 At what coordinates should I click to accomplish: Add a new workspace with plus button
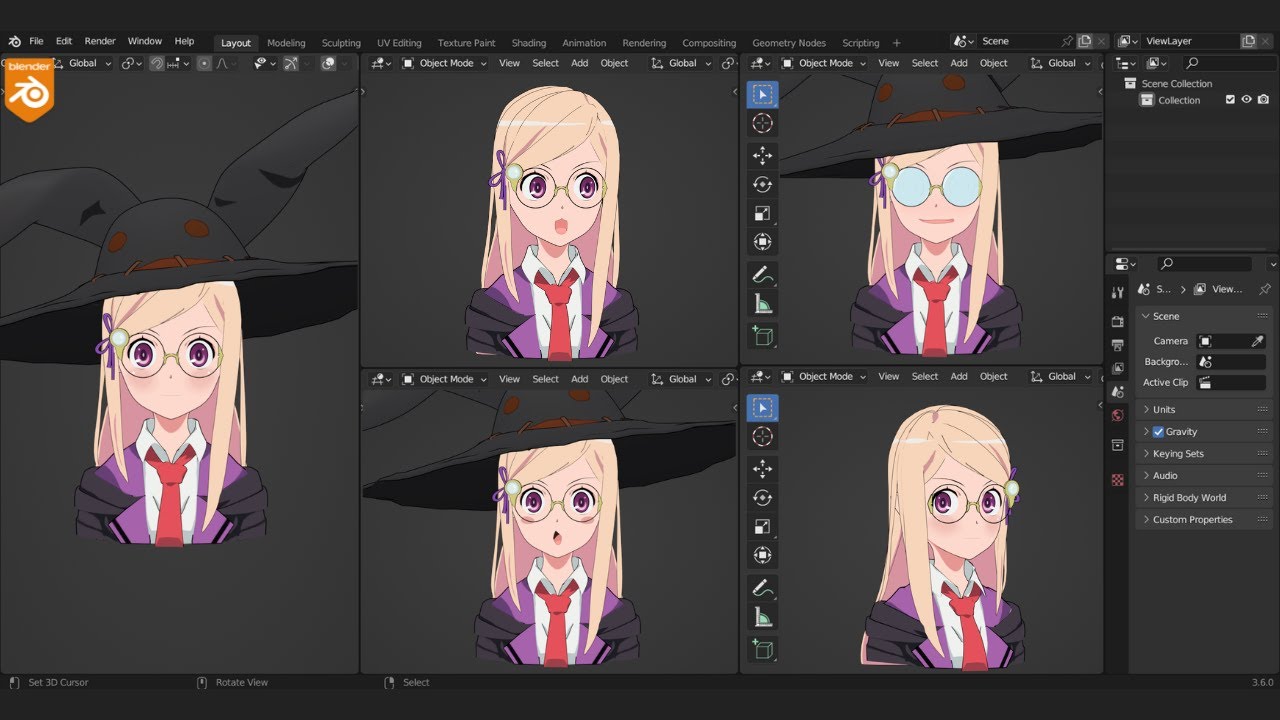point(896,43)
